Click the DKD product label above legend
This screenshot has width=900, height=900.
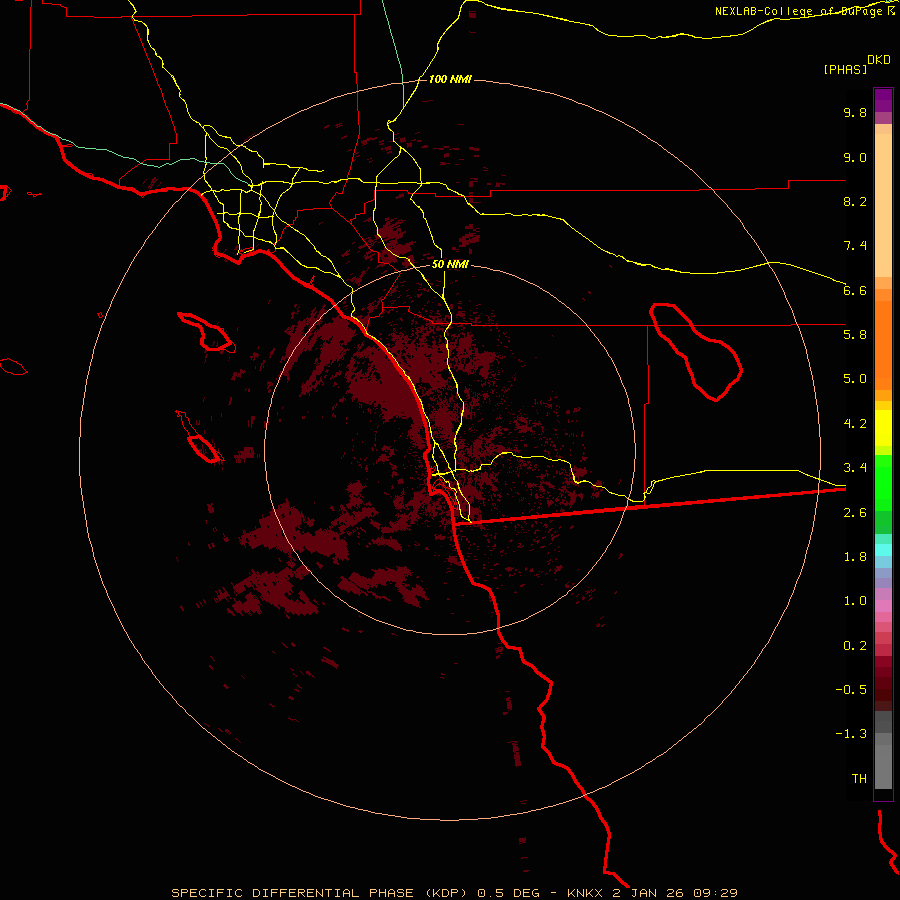[x=879, y=59]
